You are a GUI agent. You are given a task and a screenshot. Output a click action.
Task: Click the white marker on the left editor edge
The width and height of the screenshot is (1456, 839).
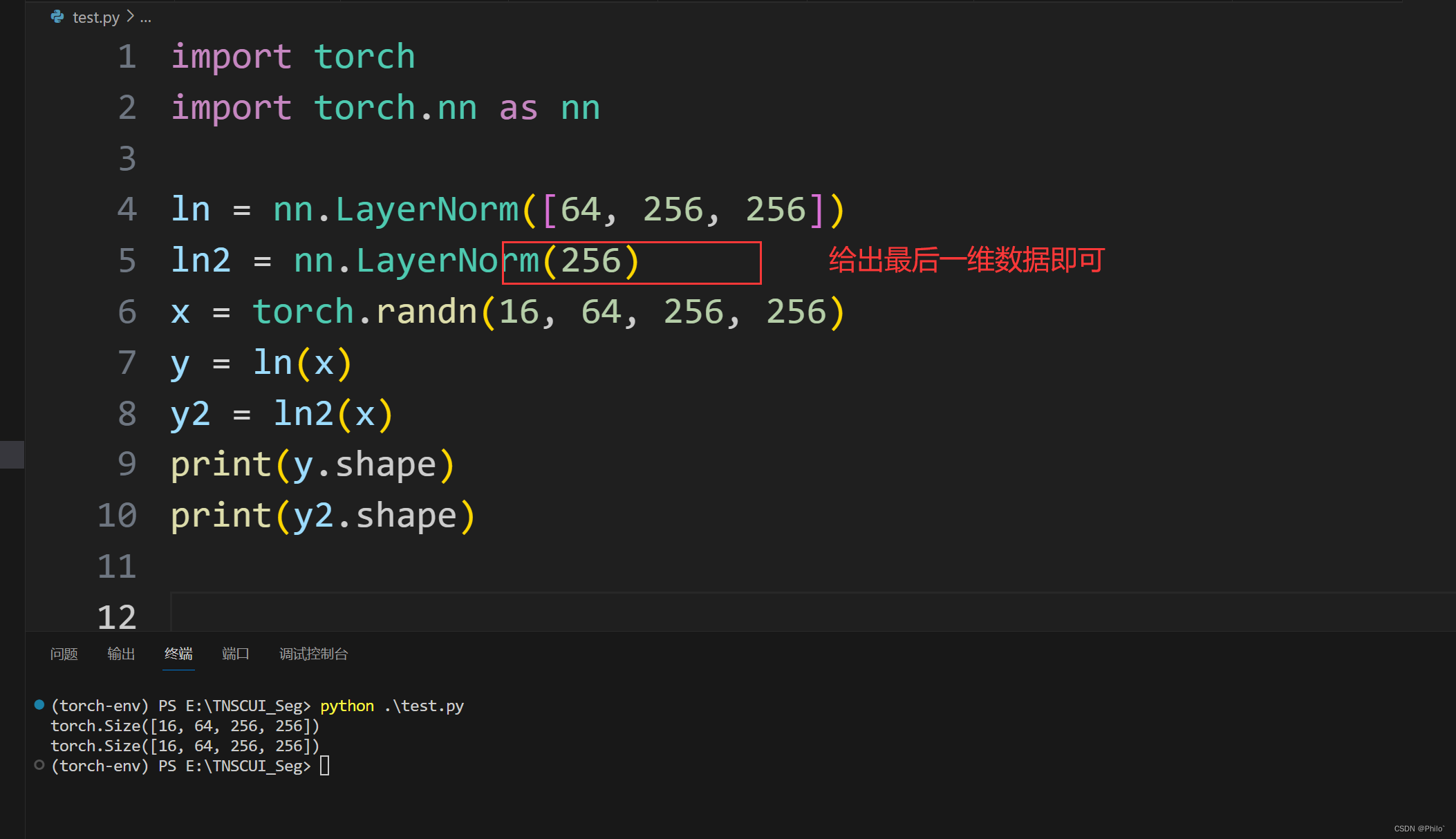click(10, 455)
